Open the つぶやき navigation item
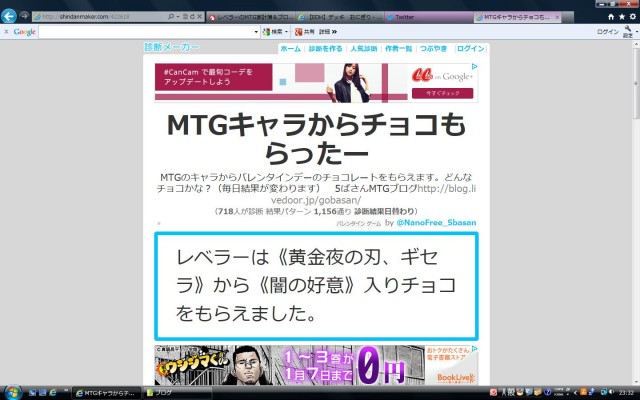The width and height of the screenshot is (640, 400). 433,49
